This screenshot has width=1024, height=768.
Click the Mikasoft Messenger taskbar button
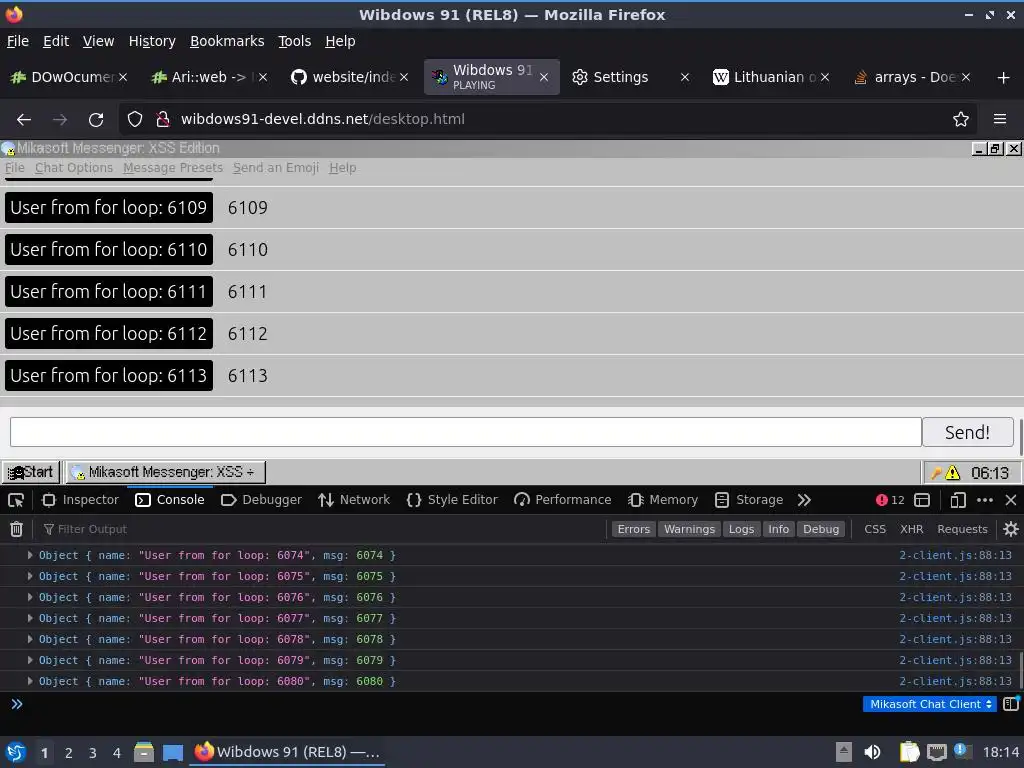(167, 472)
